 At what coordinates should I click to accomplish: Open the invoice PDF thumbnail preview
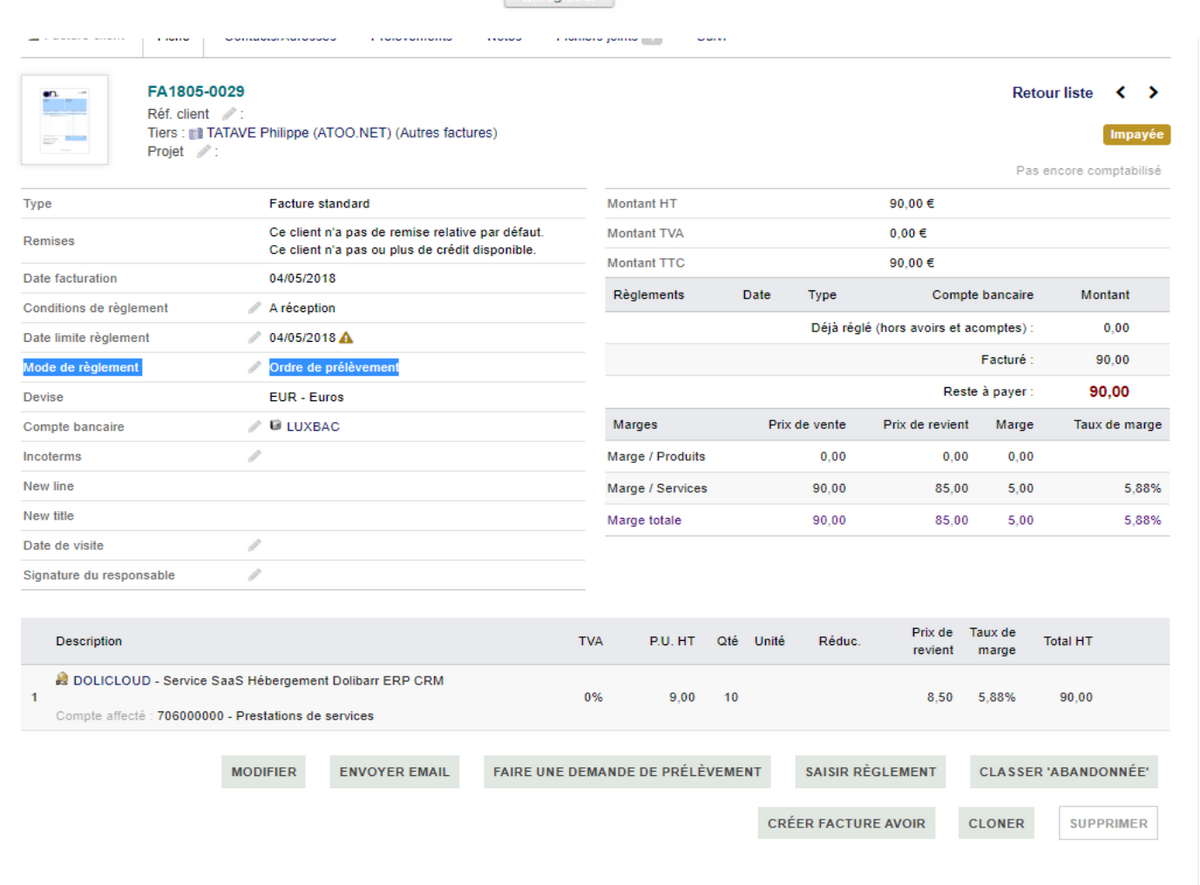click(x=65, y=119)
